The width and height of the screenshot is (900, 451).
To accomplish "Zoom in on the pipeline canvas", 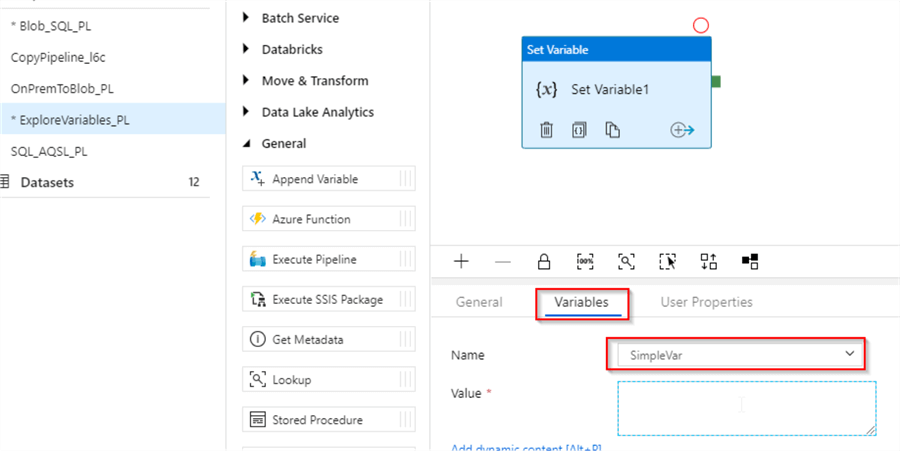I will [x=461, y=261].
